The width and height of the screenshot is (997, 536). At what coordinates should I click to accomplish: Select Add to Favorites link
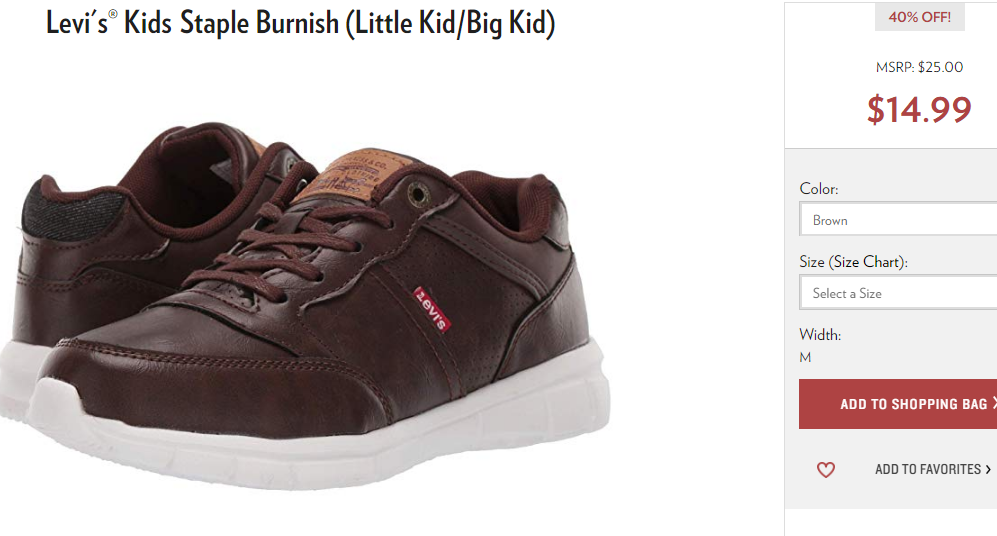tap(928, 469)
